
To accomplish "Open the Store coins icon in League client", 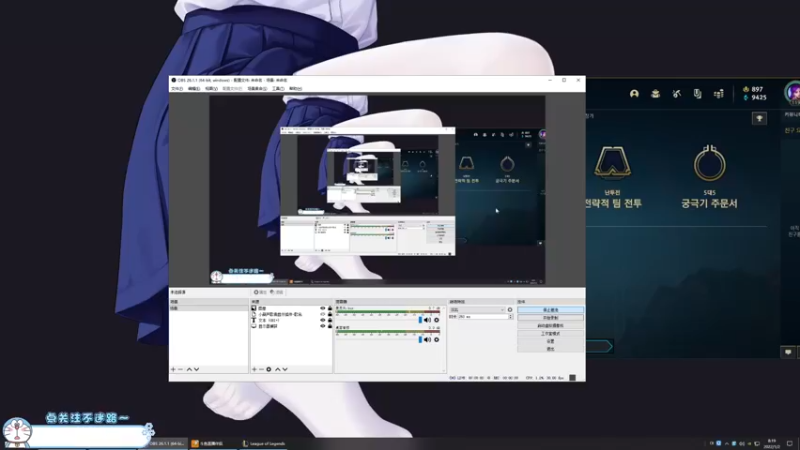I will [x=719, y=94].
